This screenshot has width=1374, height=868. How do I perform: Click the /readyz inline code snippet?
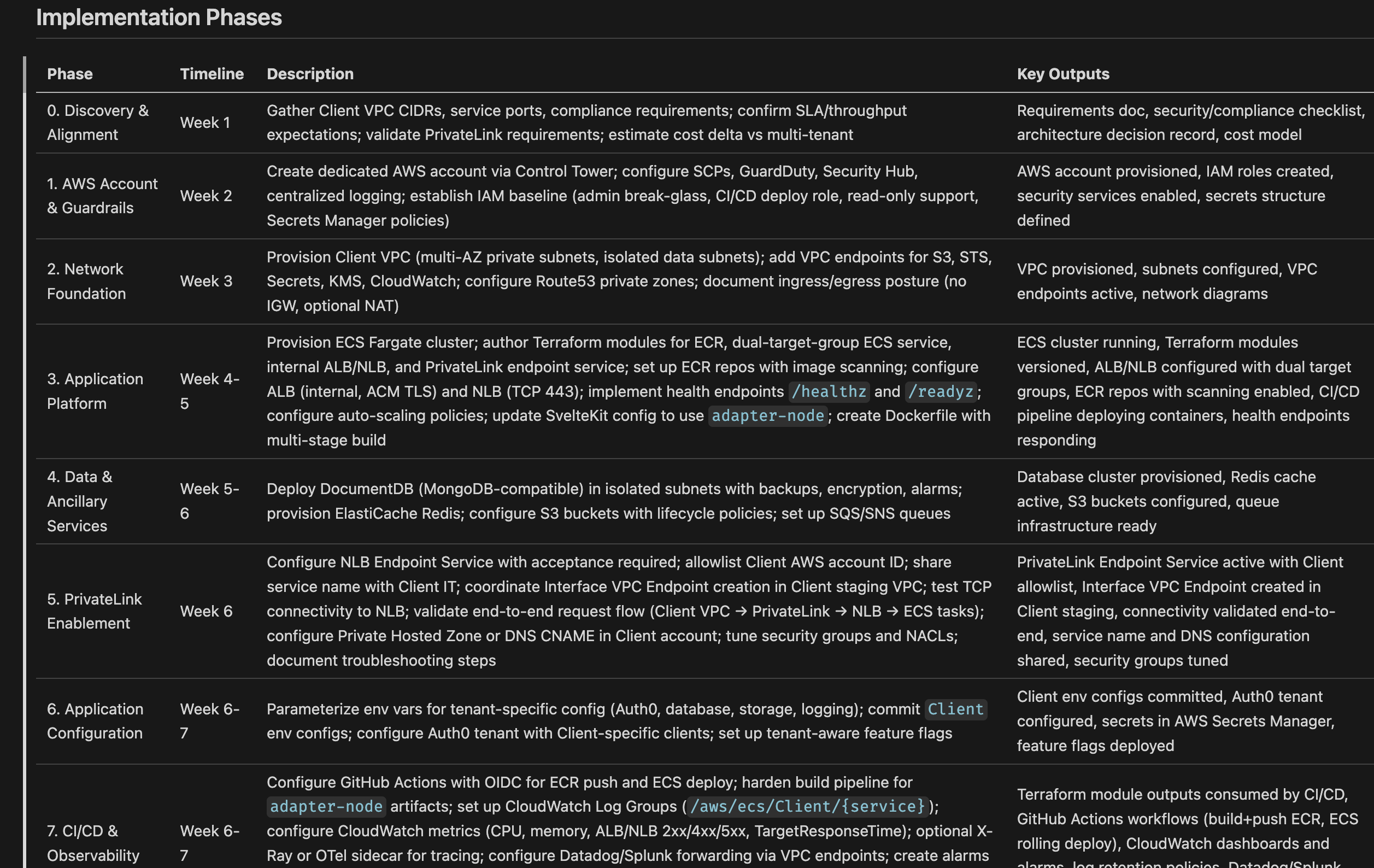(941, 391)
